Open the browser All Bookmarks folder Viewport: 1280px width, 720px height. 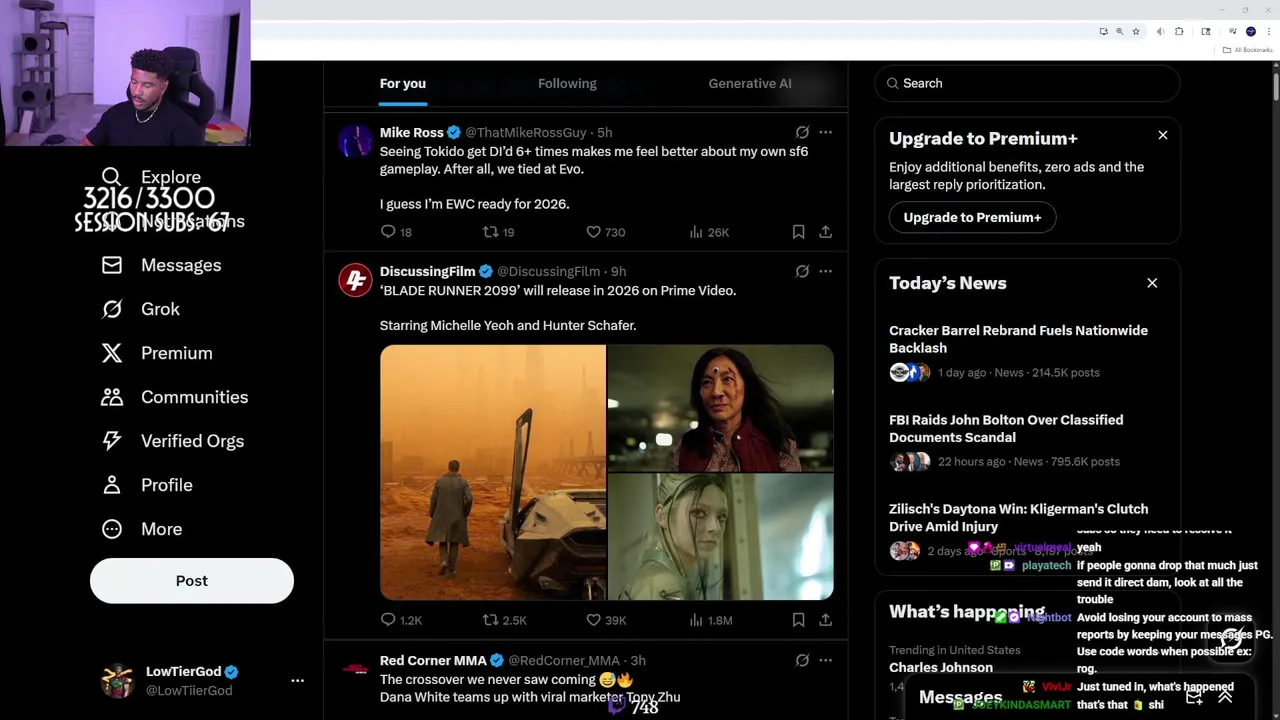[1249, 50]
